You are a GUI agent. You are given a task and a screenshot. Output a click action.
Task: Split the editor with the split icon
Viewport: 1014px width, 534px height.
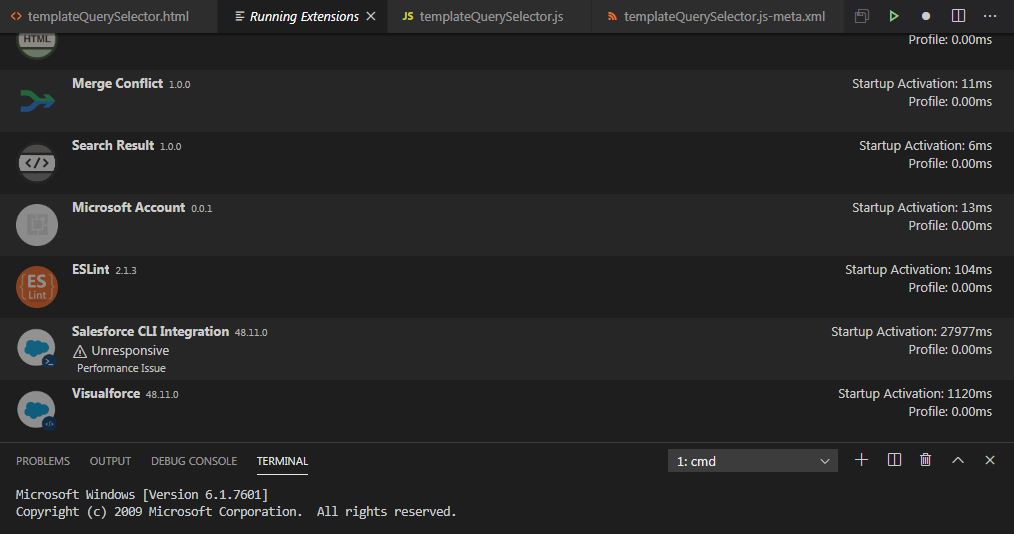[x=958, y=16]
